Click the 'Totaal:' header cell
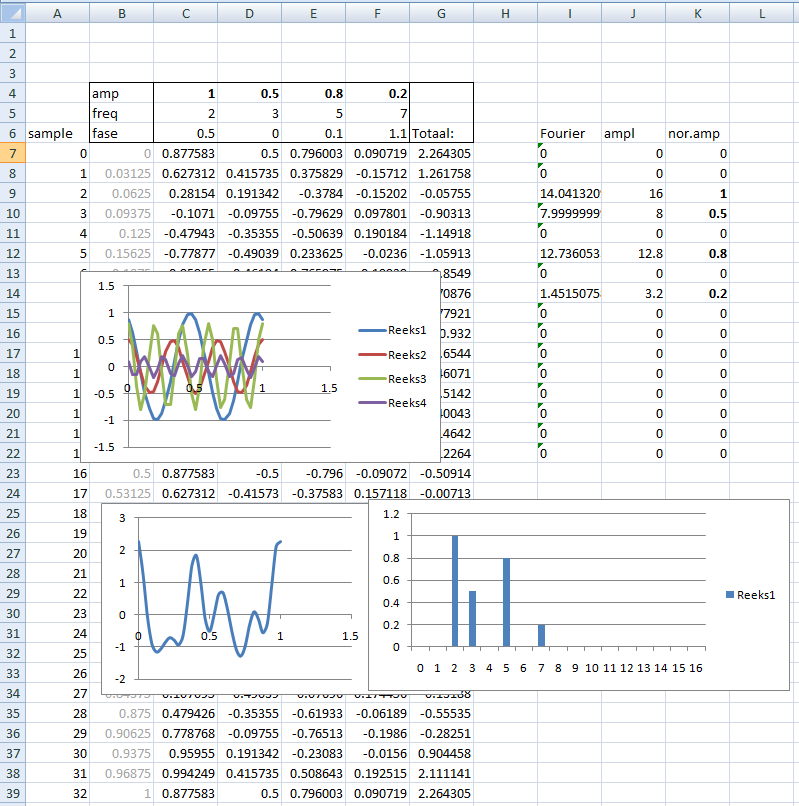Screen dimensions: 799x806 pyautogui.click(x=441, y=133)
